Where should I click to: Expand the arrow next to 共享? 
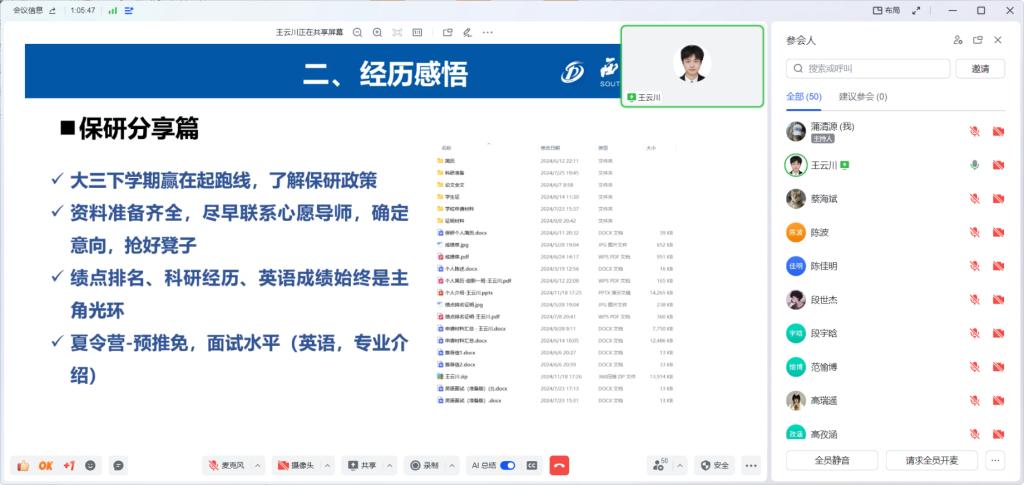[390, 465]
